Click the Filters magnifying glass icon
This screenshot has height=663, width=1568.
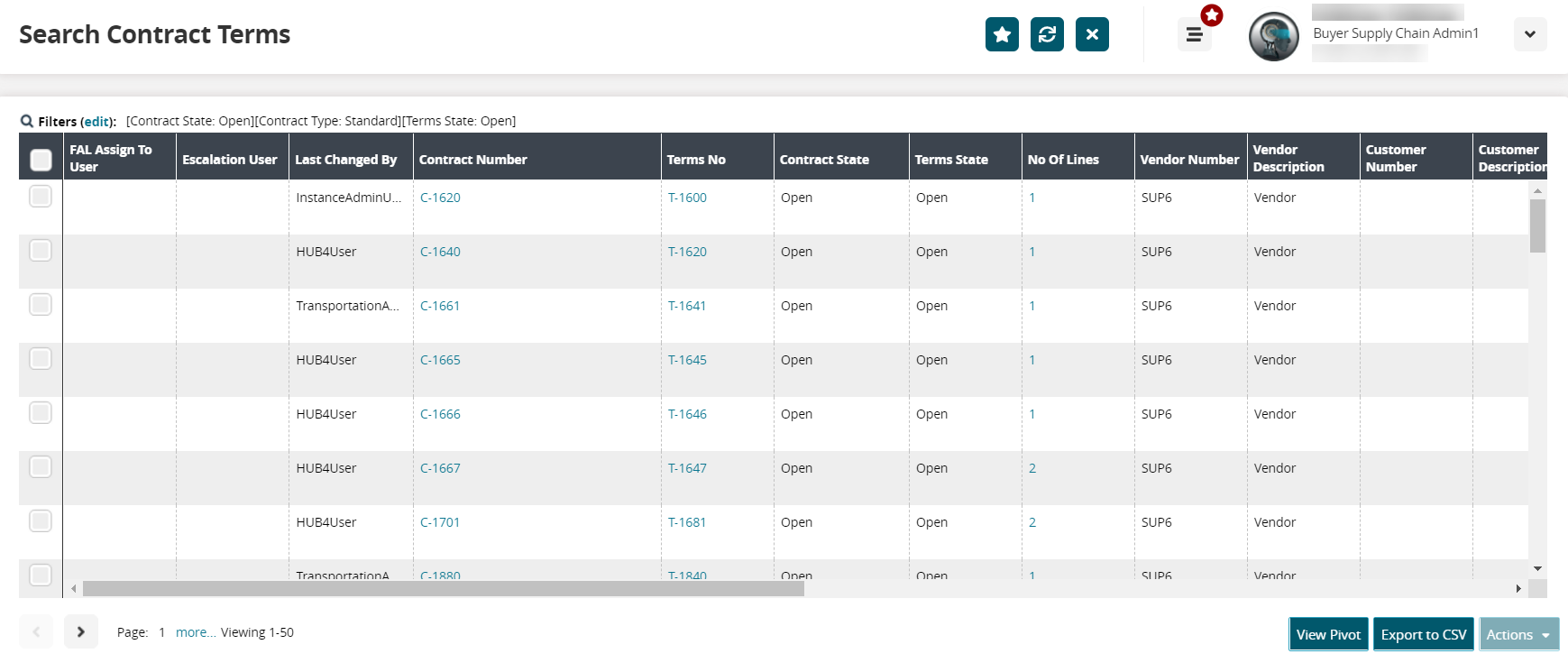27,121
